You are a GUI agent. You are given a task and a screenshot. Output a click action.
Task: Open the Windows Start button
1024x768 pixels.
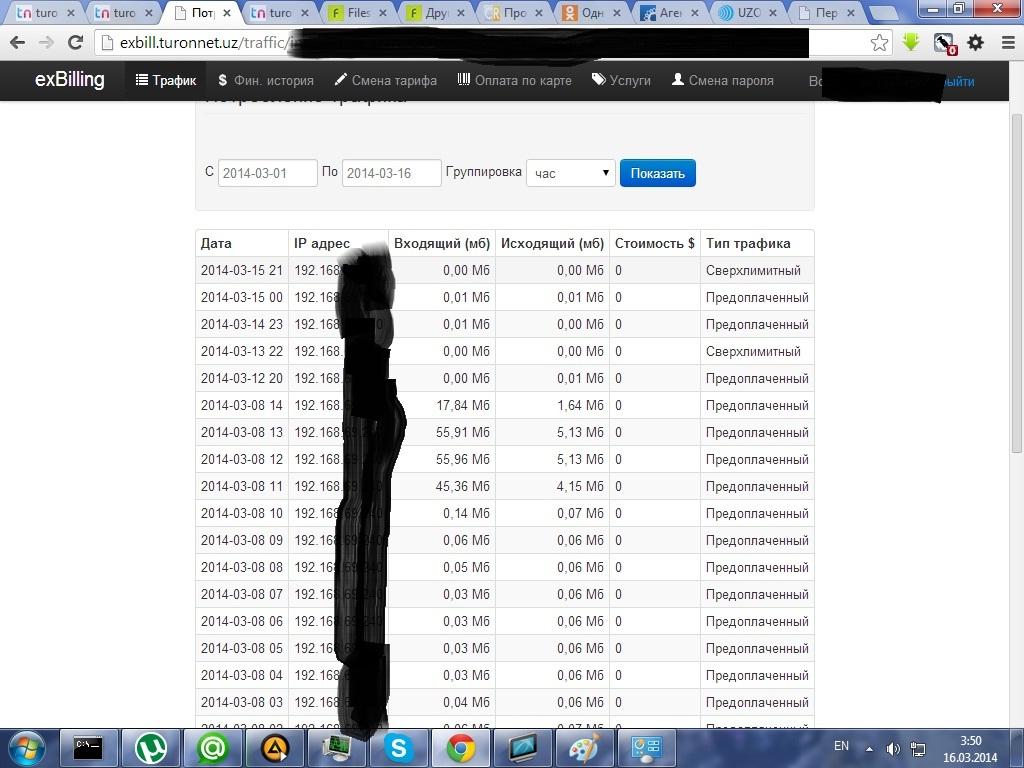(27, 748)
